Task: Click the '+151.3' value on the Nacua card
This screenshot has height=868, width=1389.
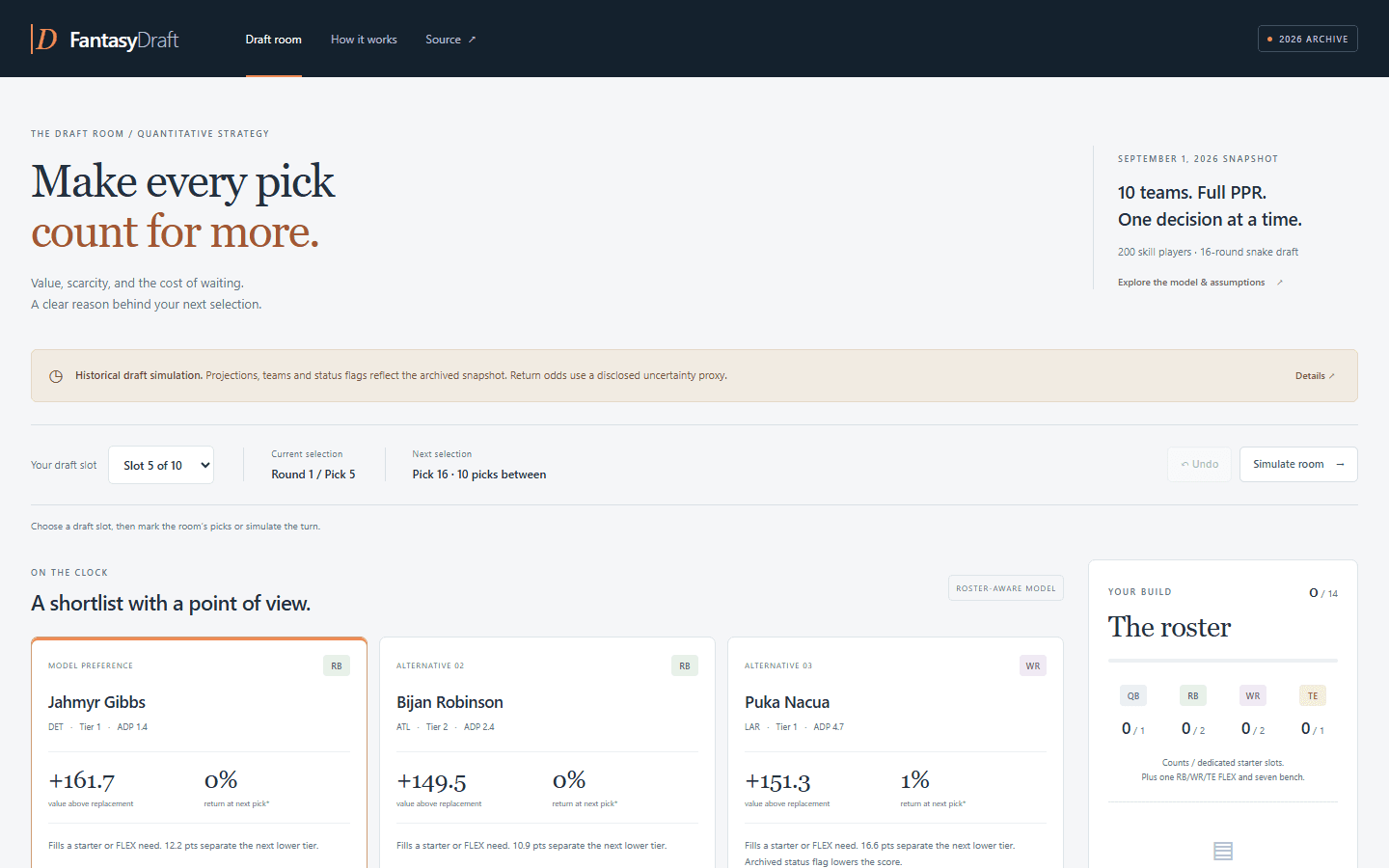Action: click(x=778, y=780)
